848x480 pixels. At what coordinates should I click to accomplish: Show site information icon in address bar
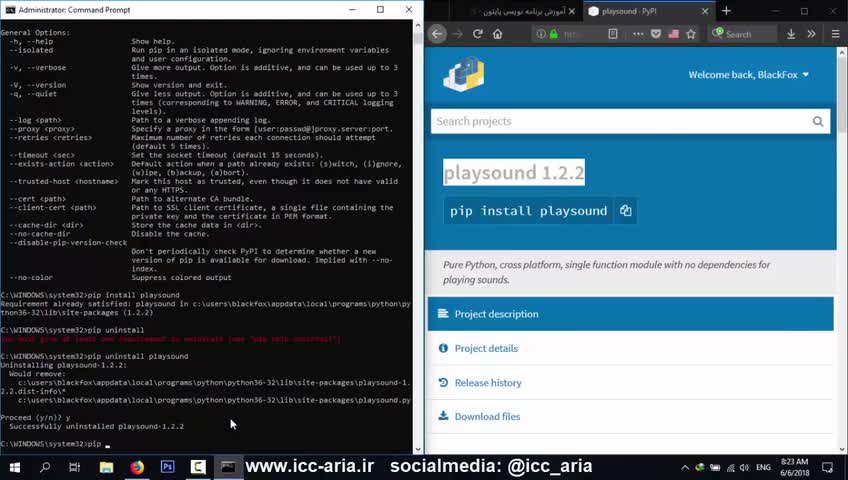541,34
